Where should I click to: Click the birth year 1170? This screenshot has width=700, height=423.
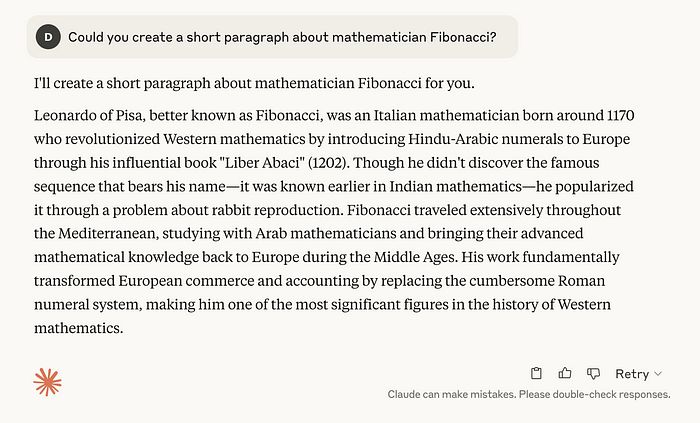click(x=621, y=116)
